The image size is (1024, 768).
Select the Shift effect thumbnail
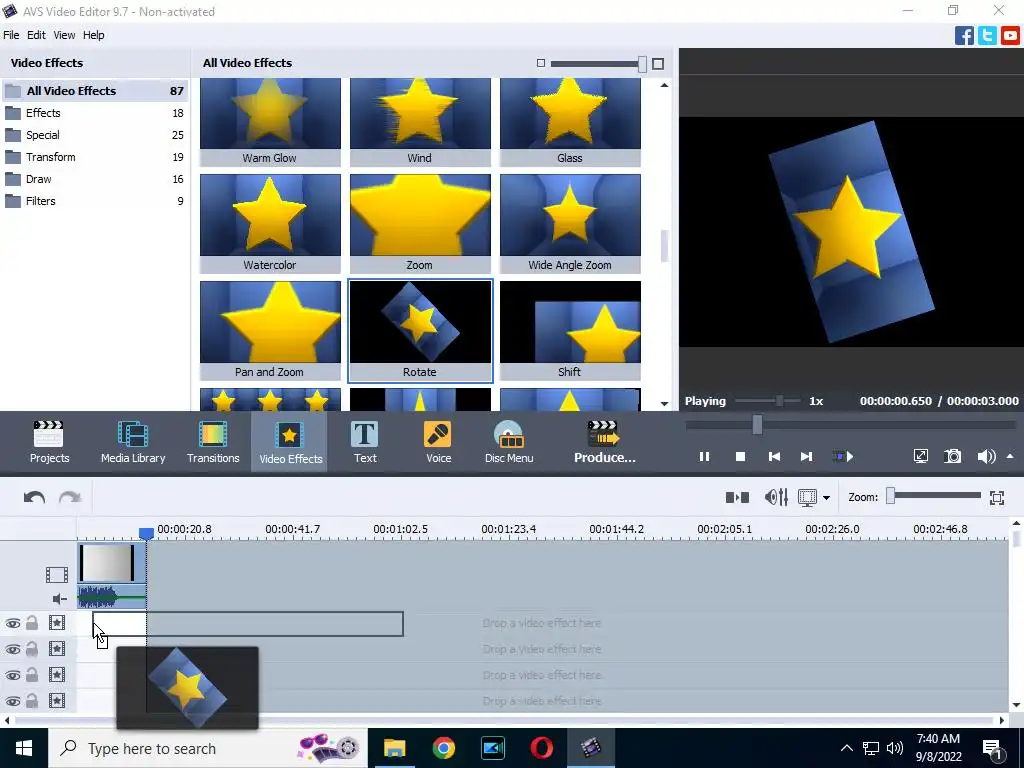click(570, 330)
